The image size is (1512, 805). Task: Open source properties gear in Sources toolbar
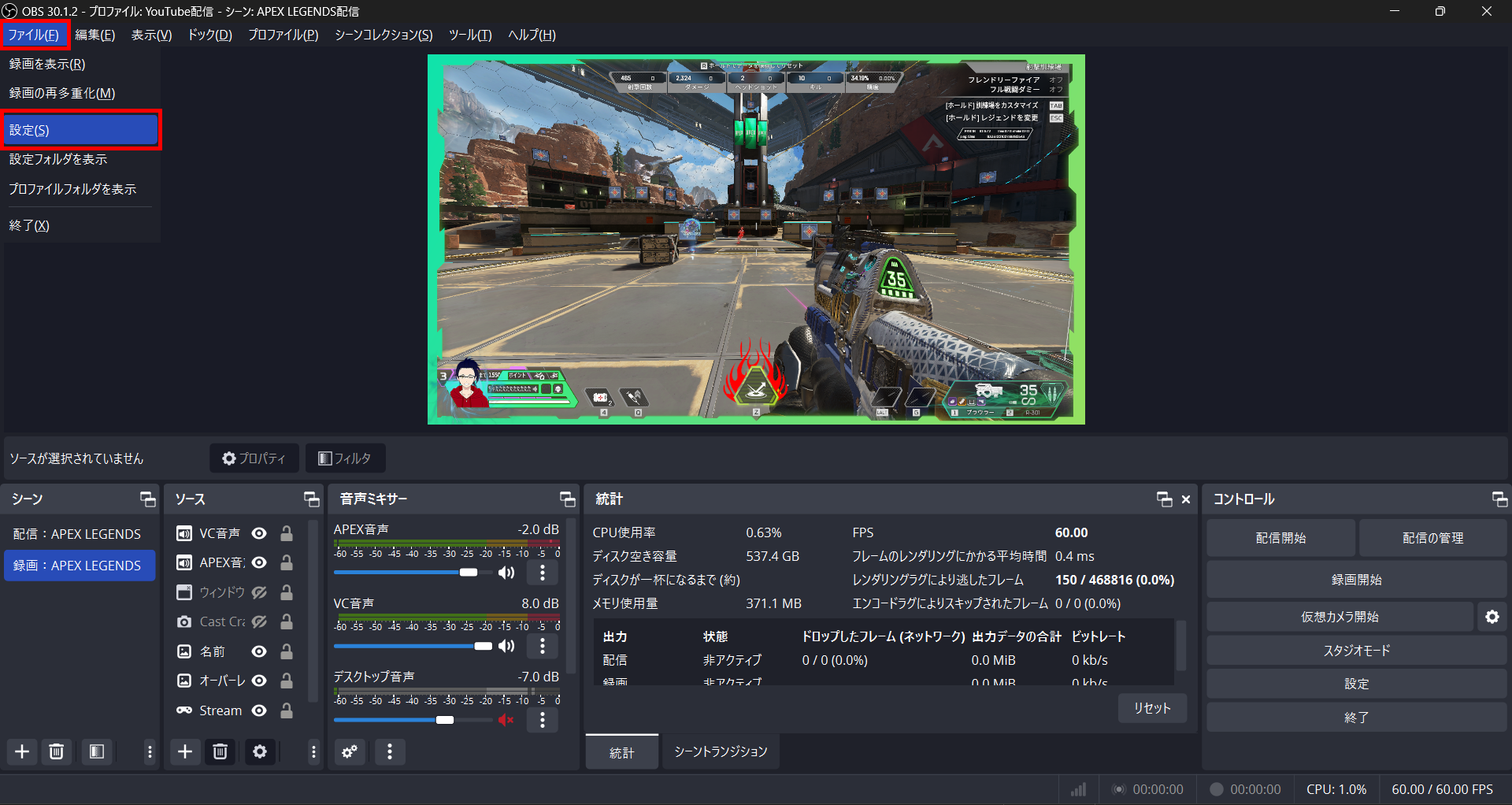point(260,751)
